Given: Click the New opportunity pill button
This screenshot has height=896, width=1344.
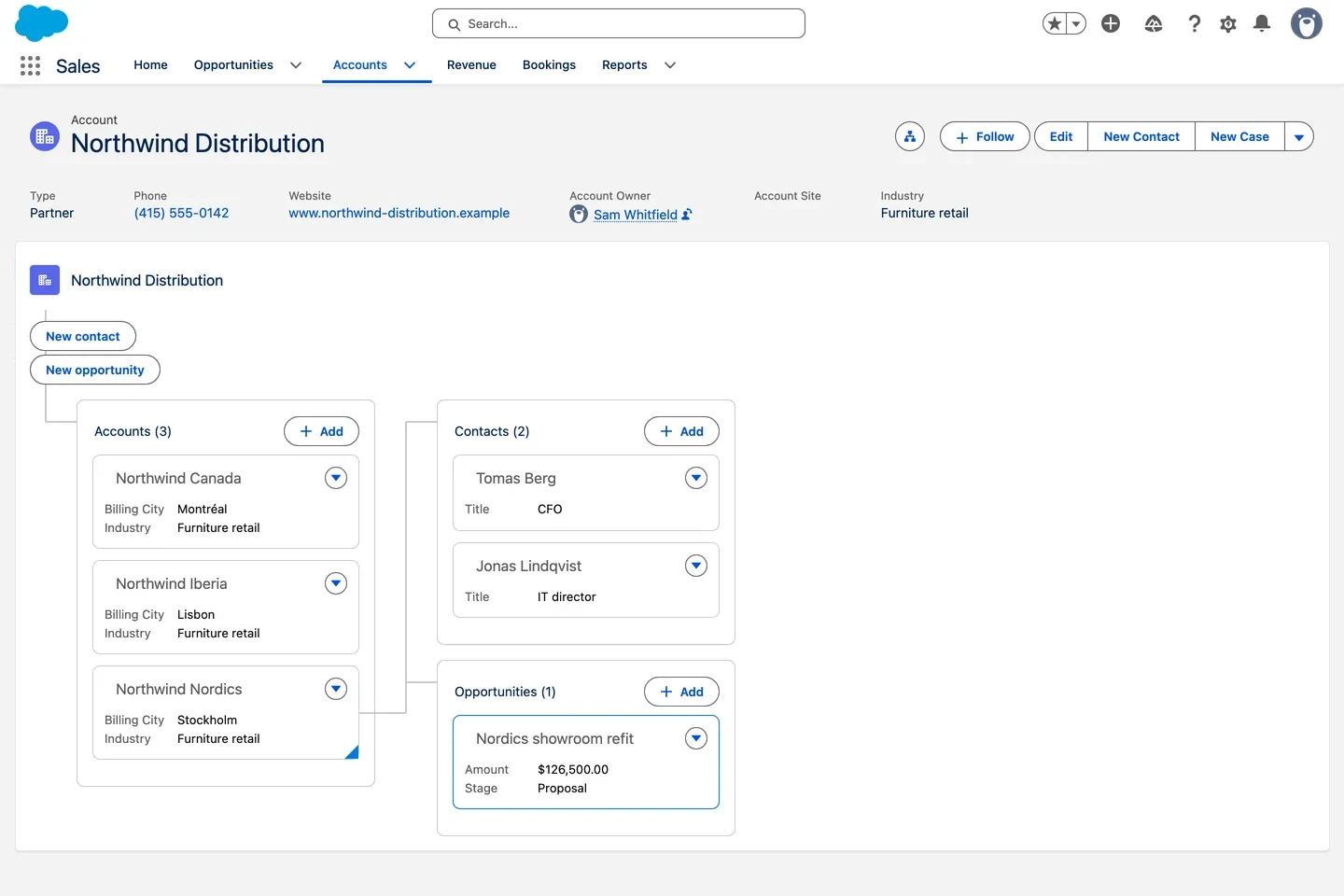Looking at the screenshot, I should pyautogui.click(x=95, y=370).
